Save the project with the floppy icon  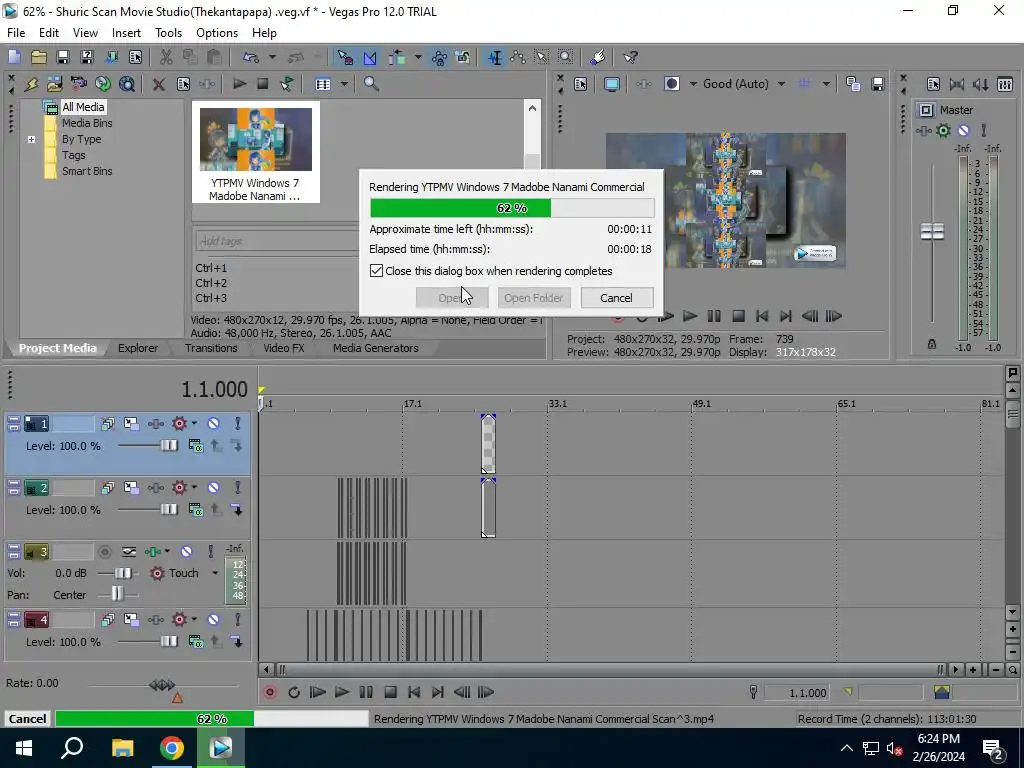pyautogui.click(x=63, y=57)
